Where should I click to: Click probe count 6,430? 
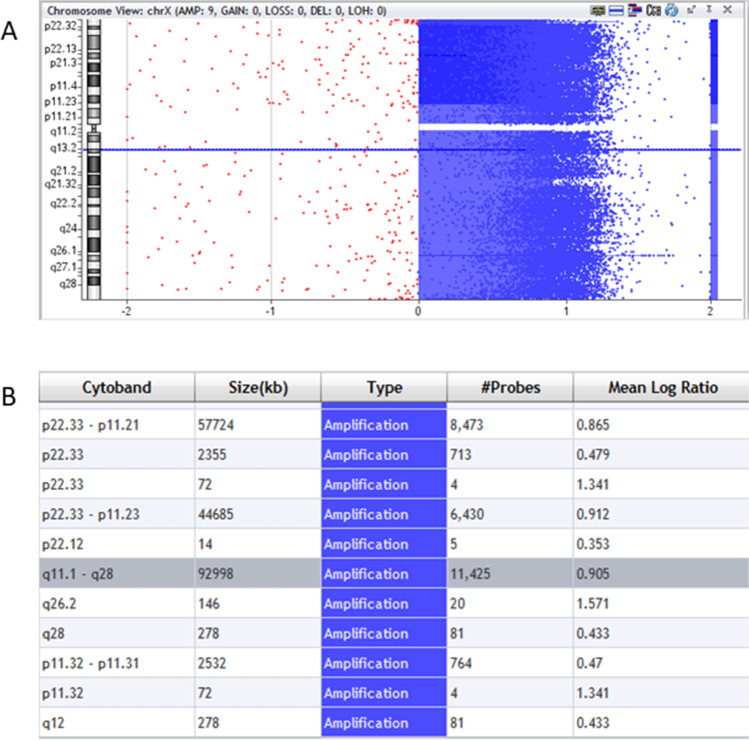click(467, 514)
